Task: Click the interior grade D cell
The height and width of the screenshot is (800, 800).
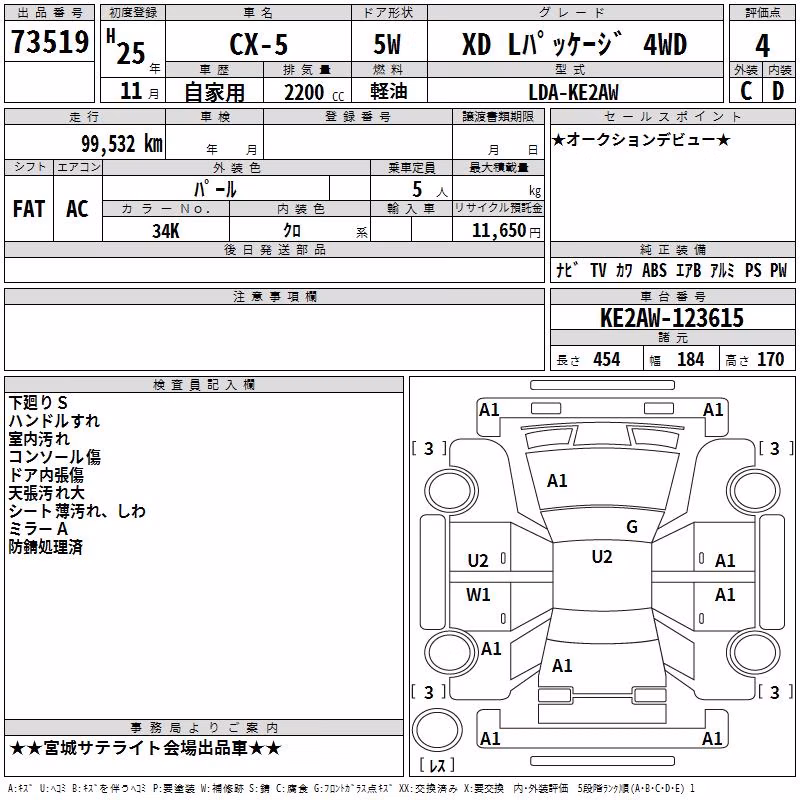Action: tap(779, 91)
